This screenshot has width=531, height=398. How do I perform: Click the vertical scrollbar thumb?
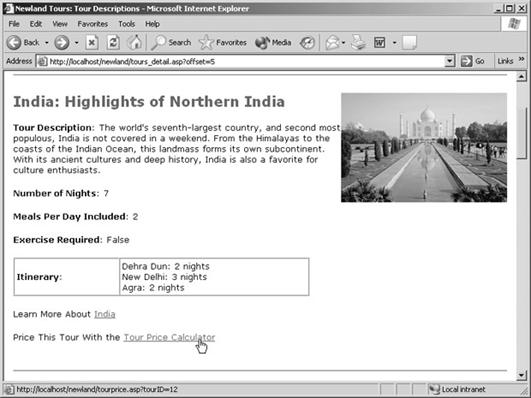522,133
